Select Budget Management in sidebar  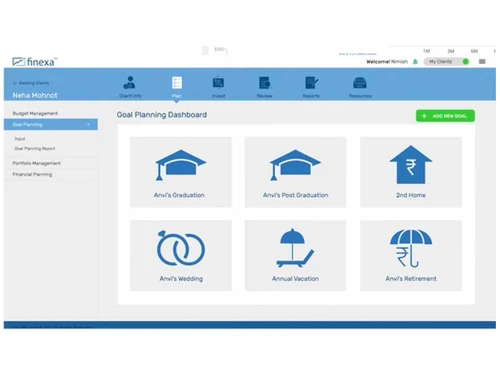(x=35, y=113)
